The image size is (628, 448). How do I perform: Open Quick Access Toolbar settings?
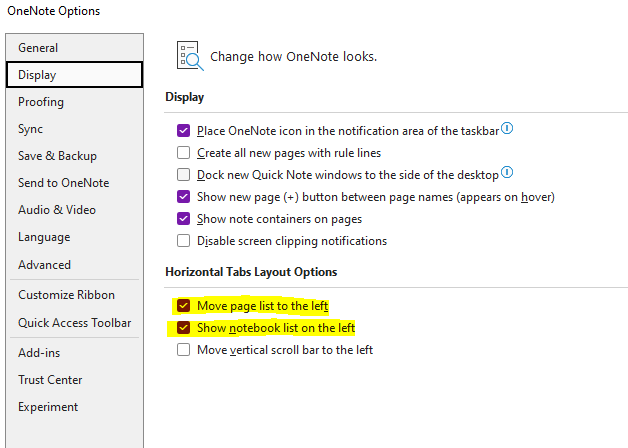coord(74,323)
